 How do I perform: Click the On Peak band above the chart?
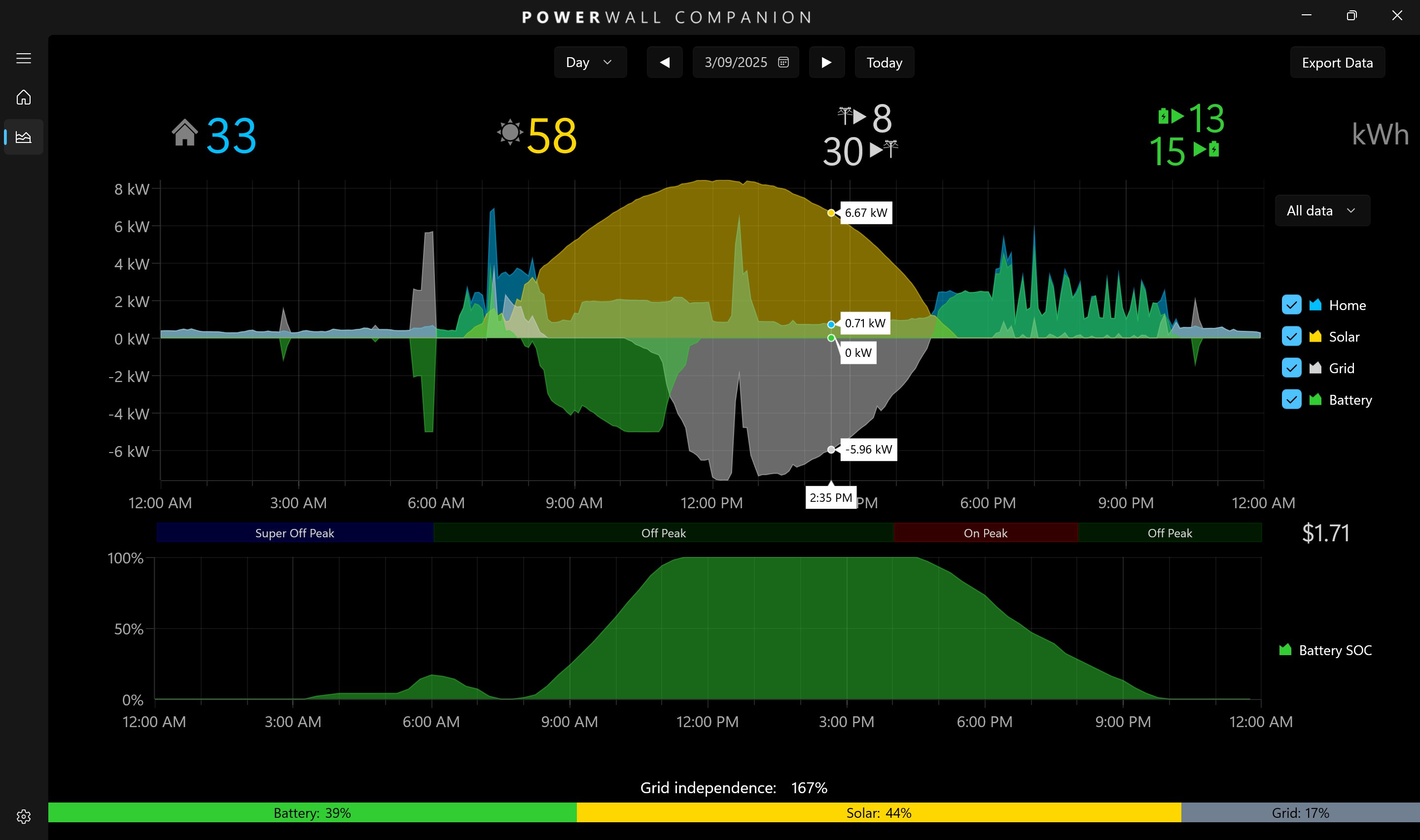point(985,533)
